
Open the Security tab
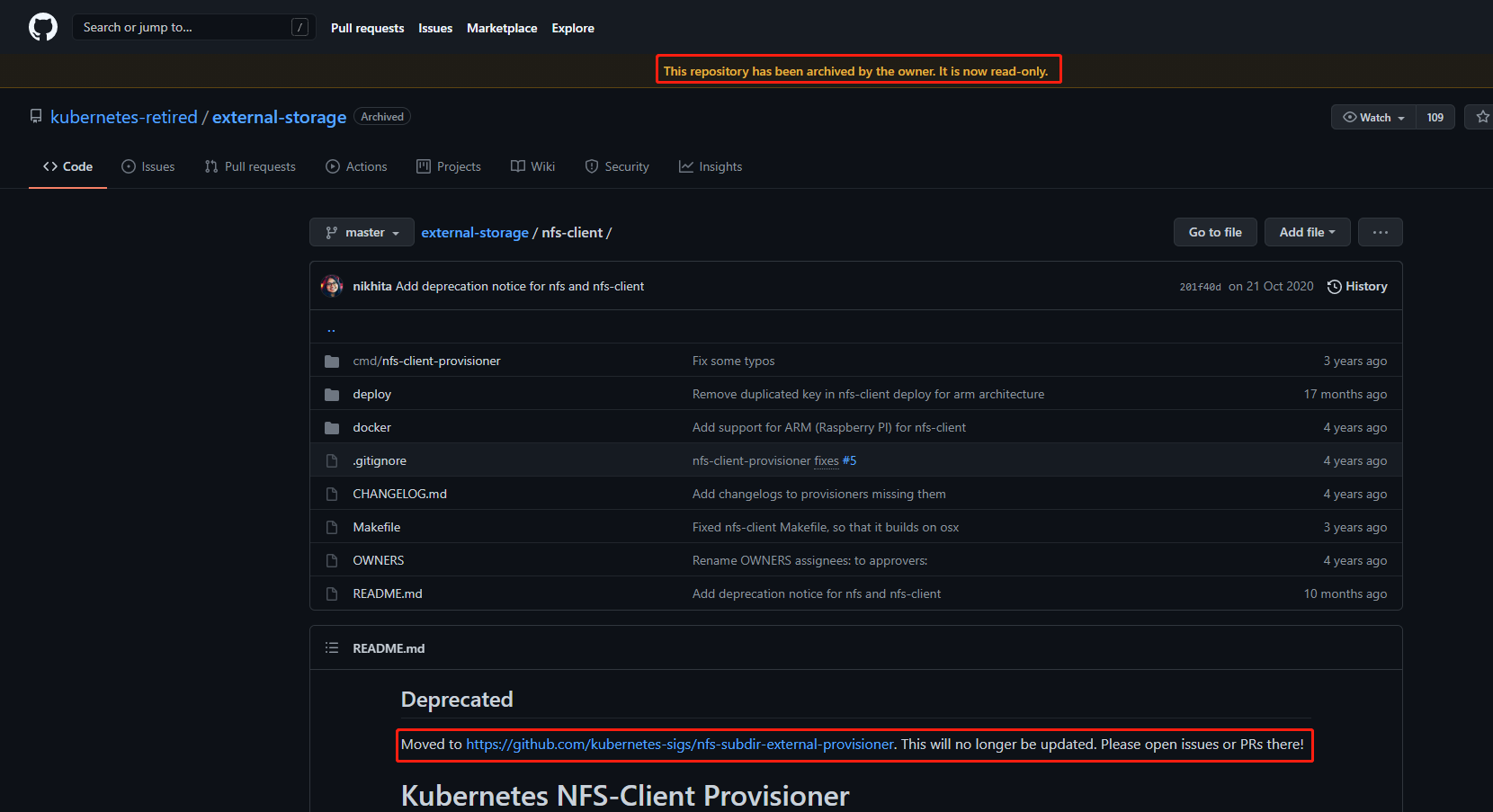617,166
